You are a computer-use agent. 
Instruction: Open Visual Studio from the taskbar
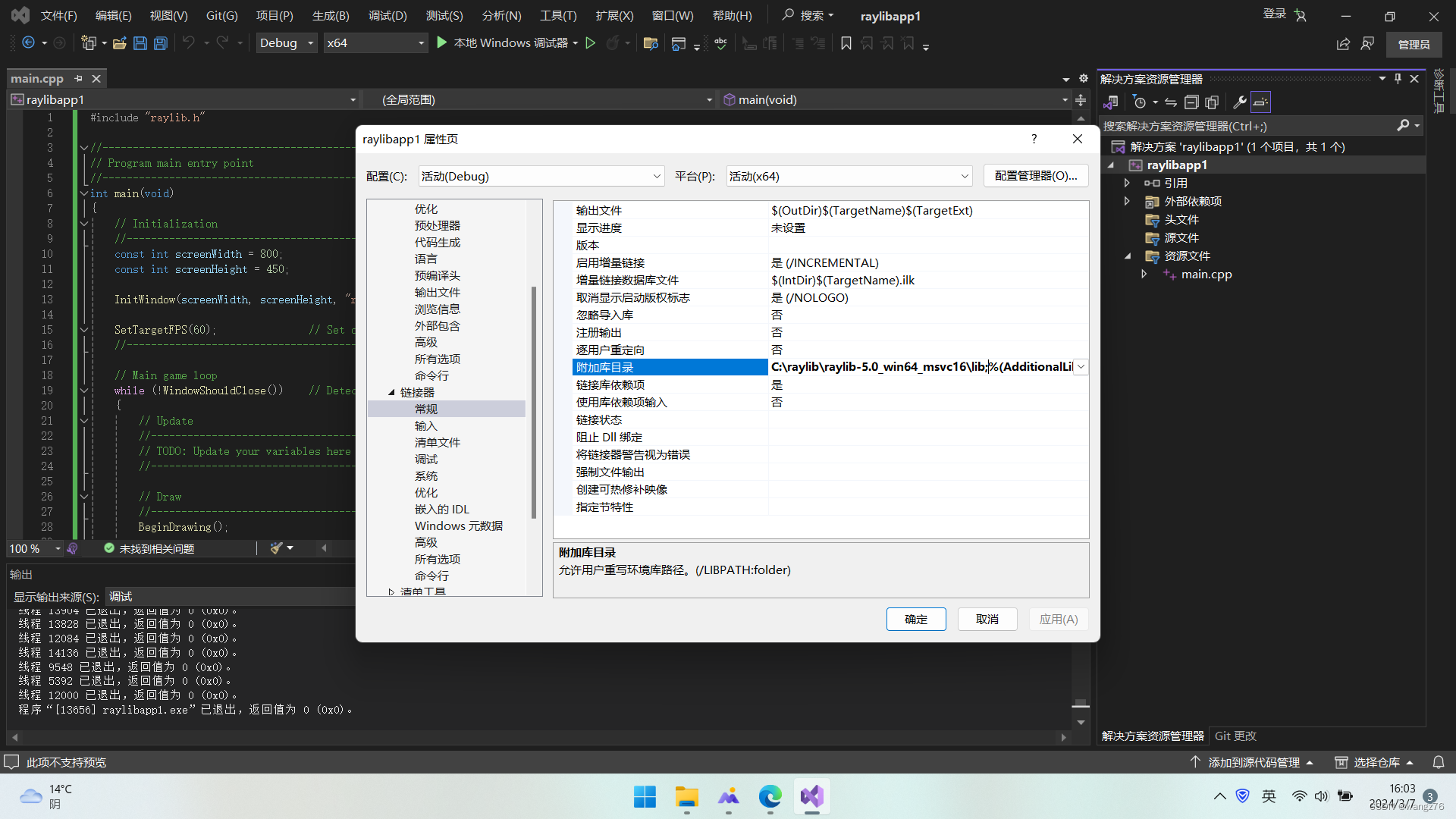coord(811,796)
